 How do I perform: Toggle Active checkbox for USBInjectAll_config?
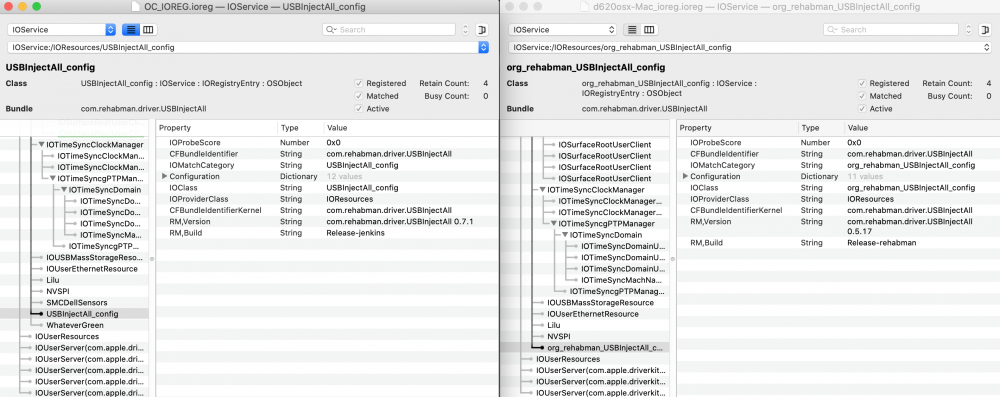click(359, 109)
